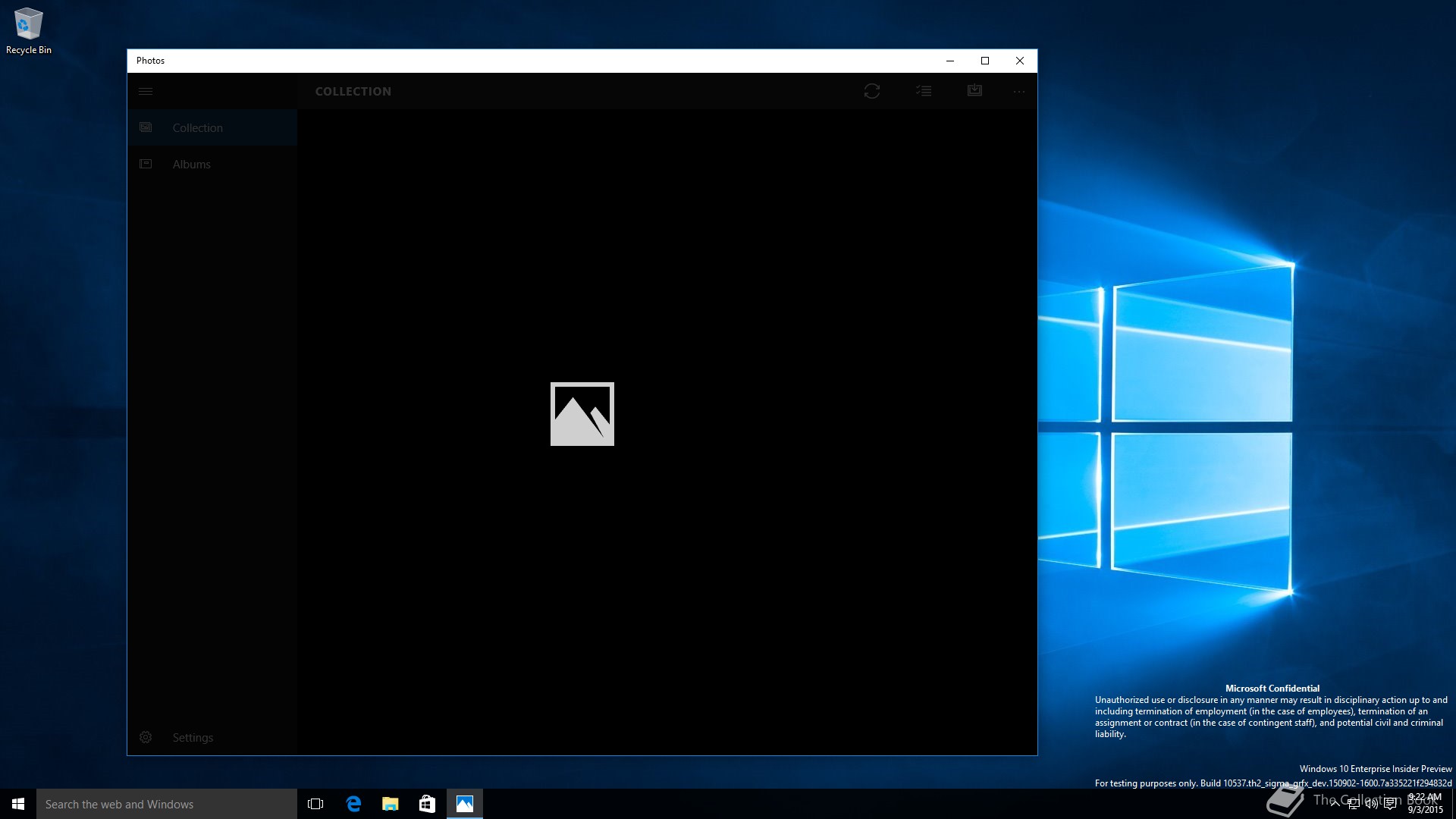The image size is (1456, 819).
Task: Open Albums in the Photos sidebar
Action: point(212,164)
